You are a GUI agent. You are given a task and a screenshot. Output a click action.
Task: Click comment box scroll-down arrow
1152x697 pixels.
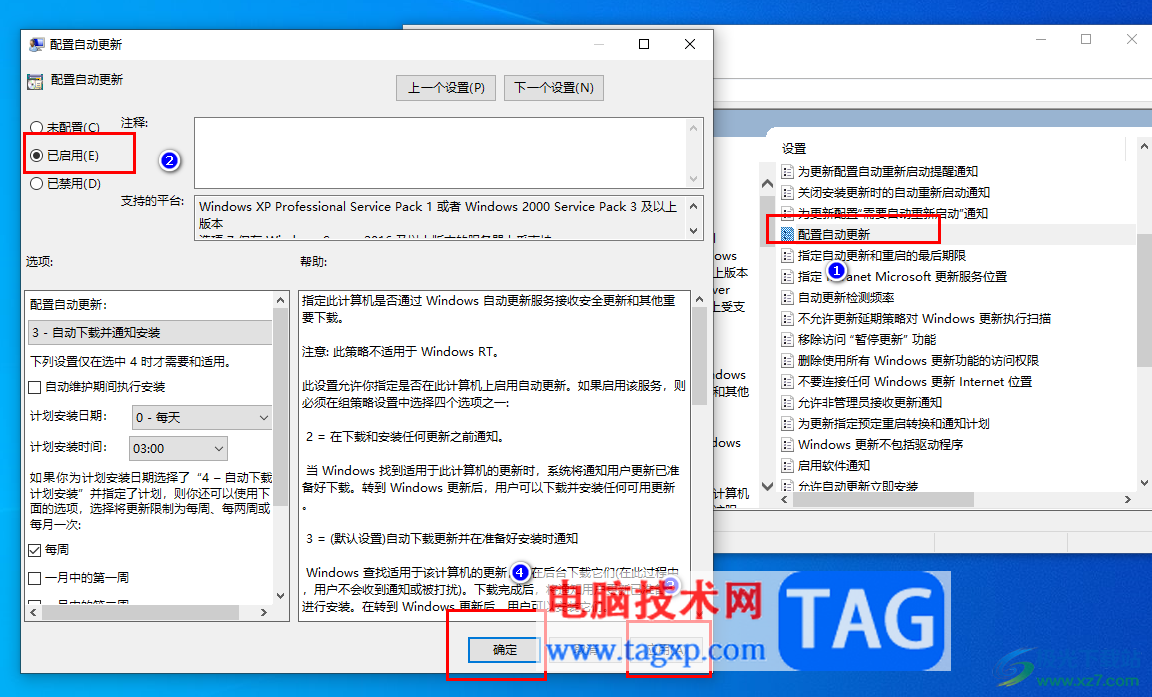694,179
